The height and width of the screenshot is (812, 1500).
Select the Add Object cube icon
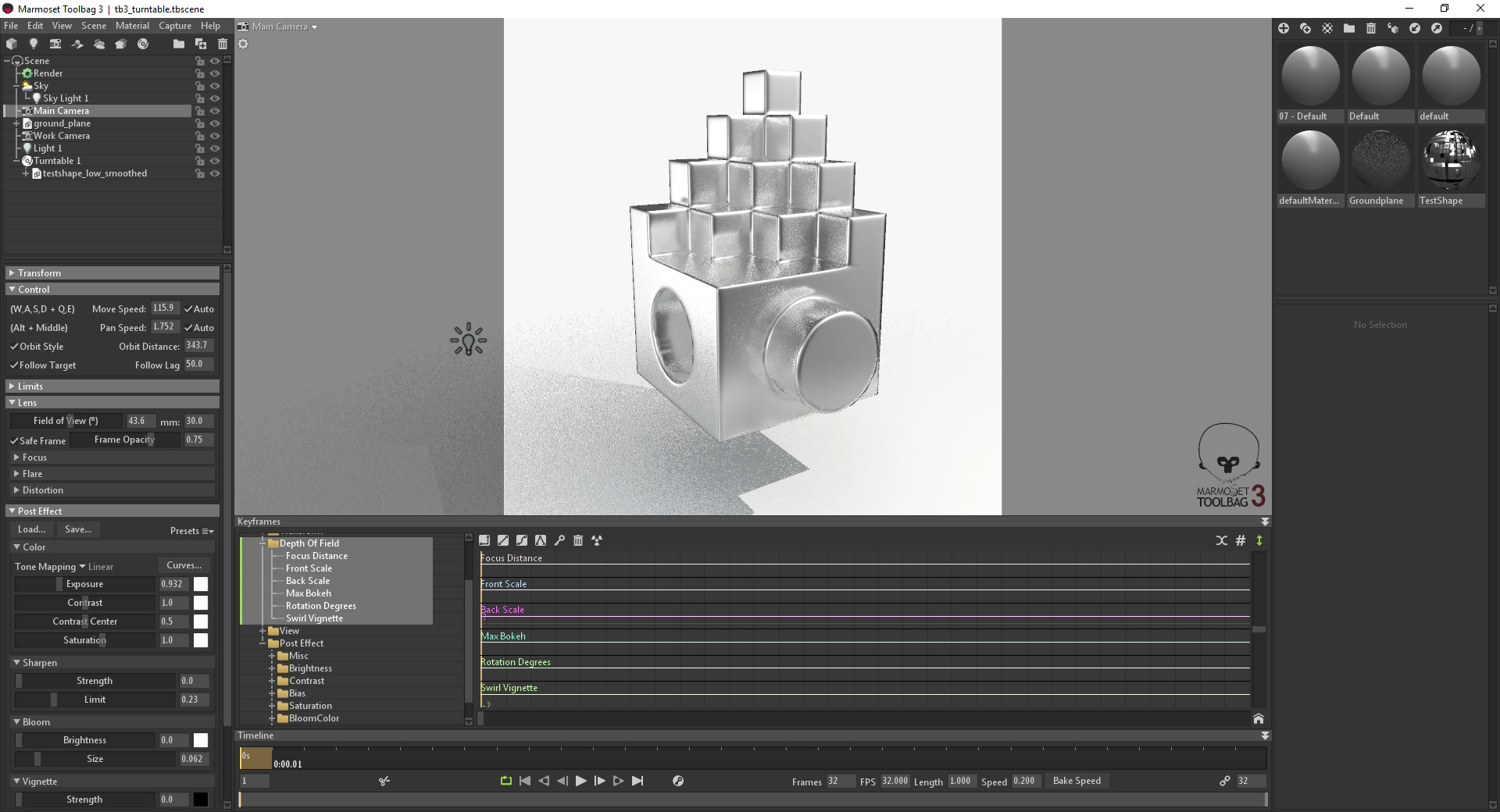(x=12, y=45)
